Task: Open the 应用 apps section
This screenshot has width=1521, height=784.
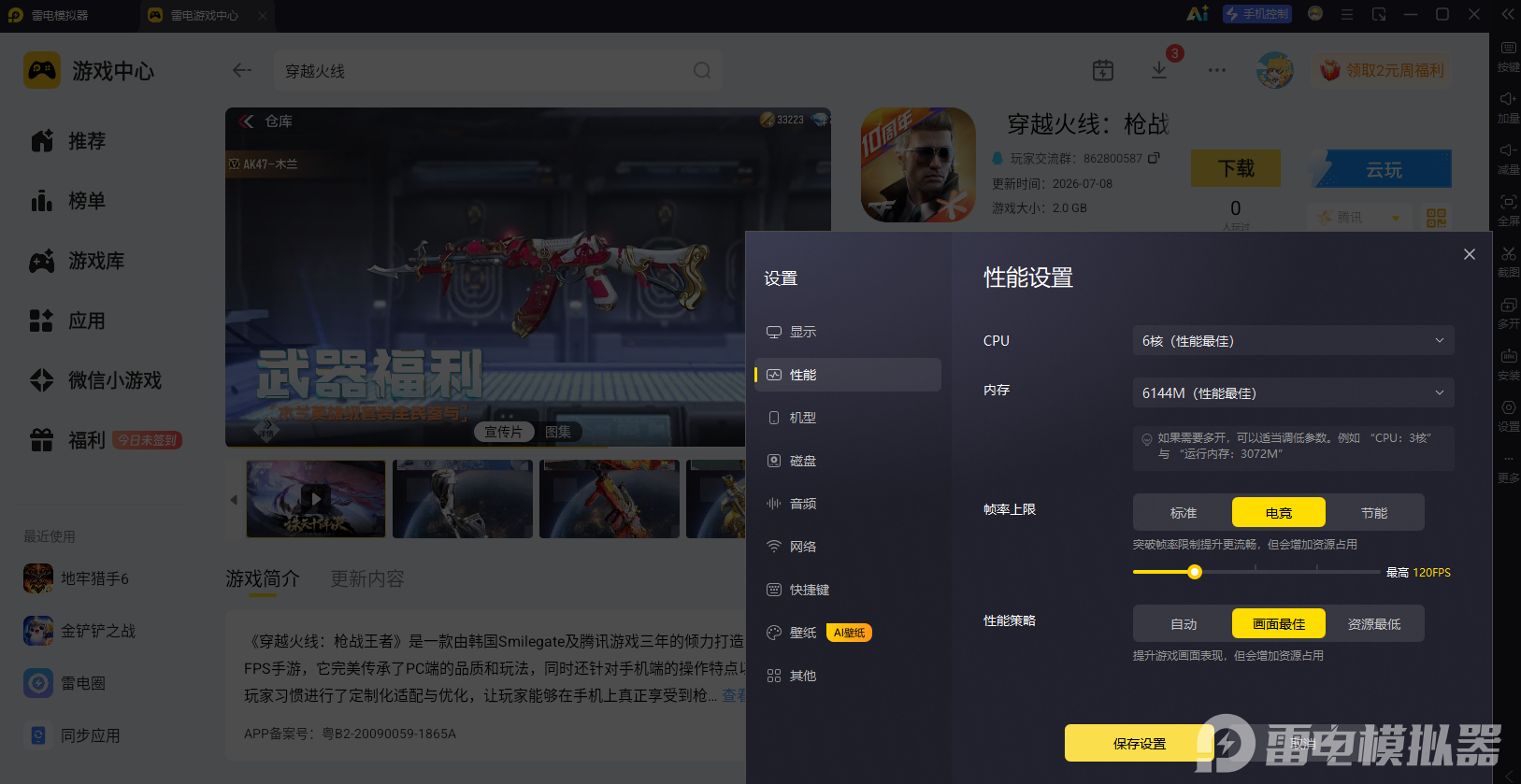Action: click(68, 321)
